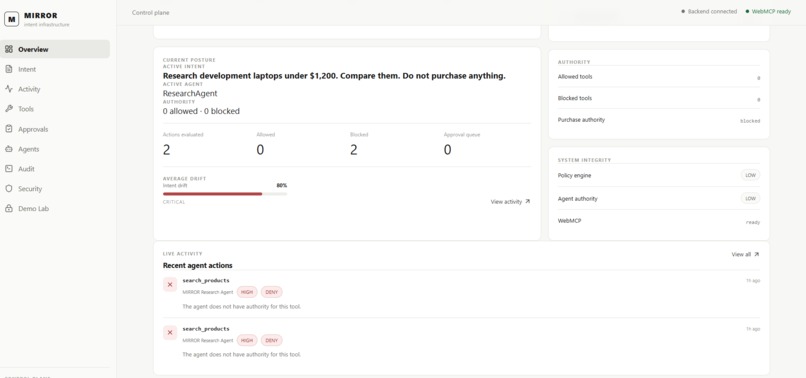Click the Security shield icon
Screen dimensions: 806x378
coord(9,189)
